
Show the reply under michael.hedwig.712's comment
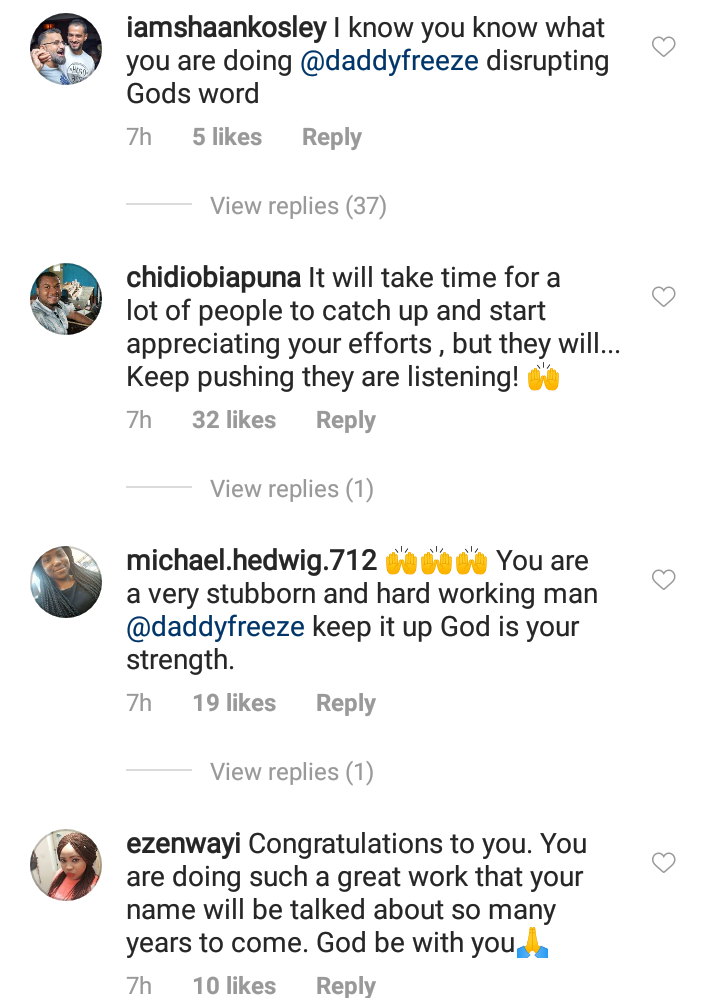(x=291, y=772)
